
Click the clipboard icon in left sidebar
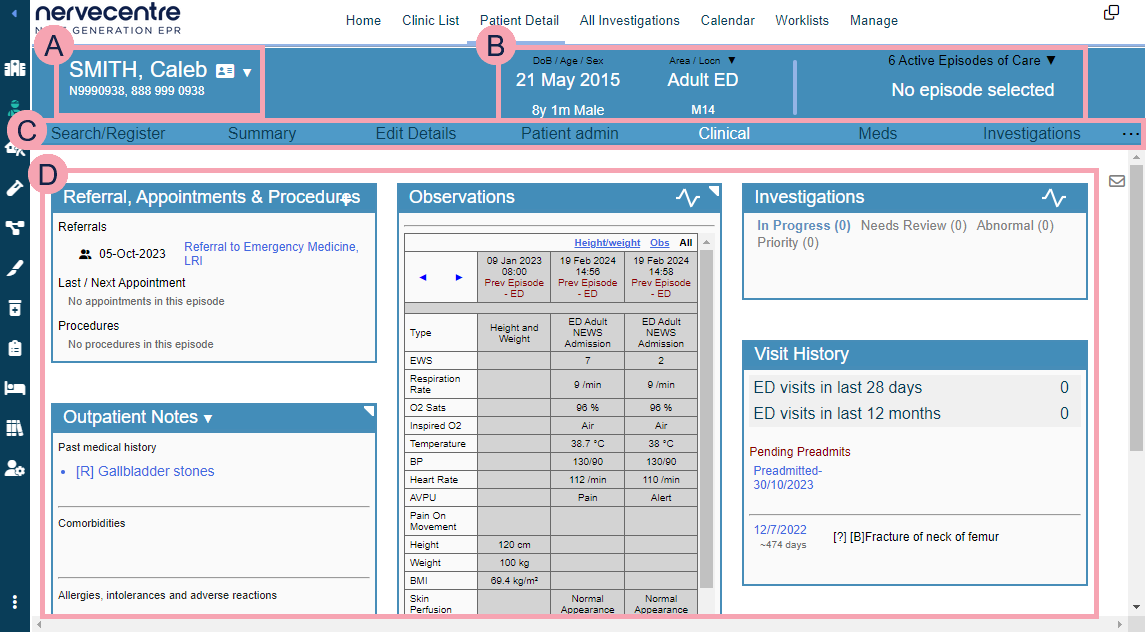14,348
